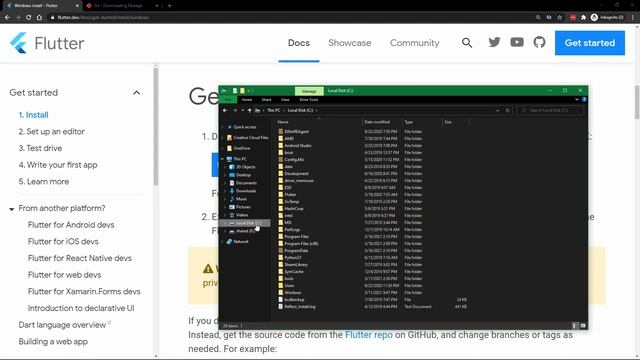This screenshot has height=360, width=640.
Task: Open the address bar history dropdown
Action: (x=498, y=110)
